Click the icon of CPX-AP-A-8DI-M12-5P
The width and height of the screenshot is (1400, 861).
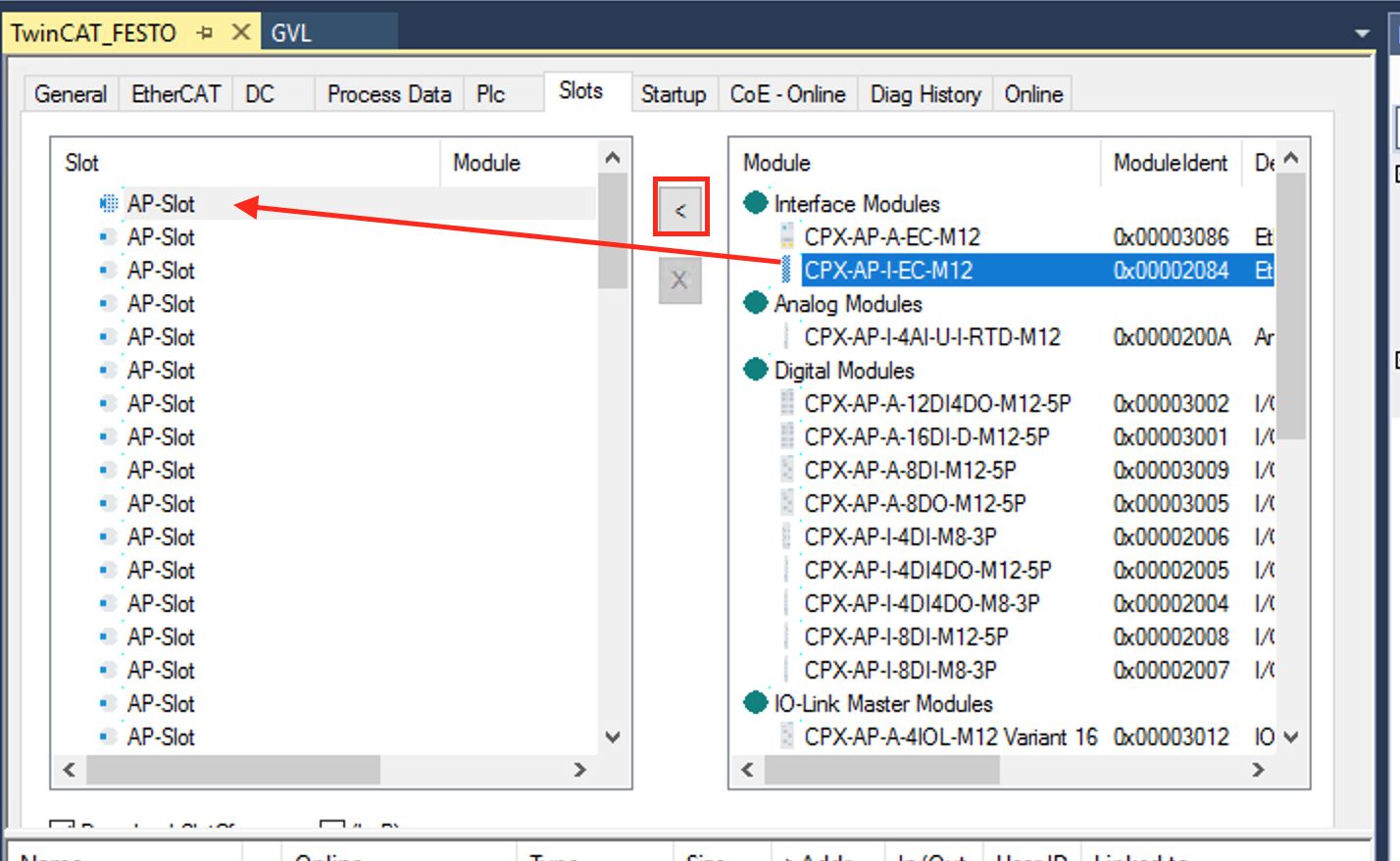[x=786, y=470]
